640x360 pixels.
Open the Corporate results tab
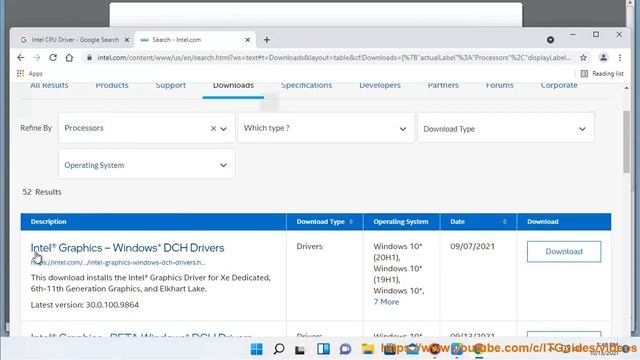pyautogui.click(x=559, y=85)
